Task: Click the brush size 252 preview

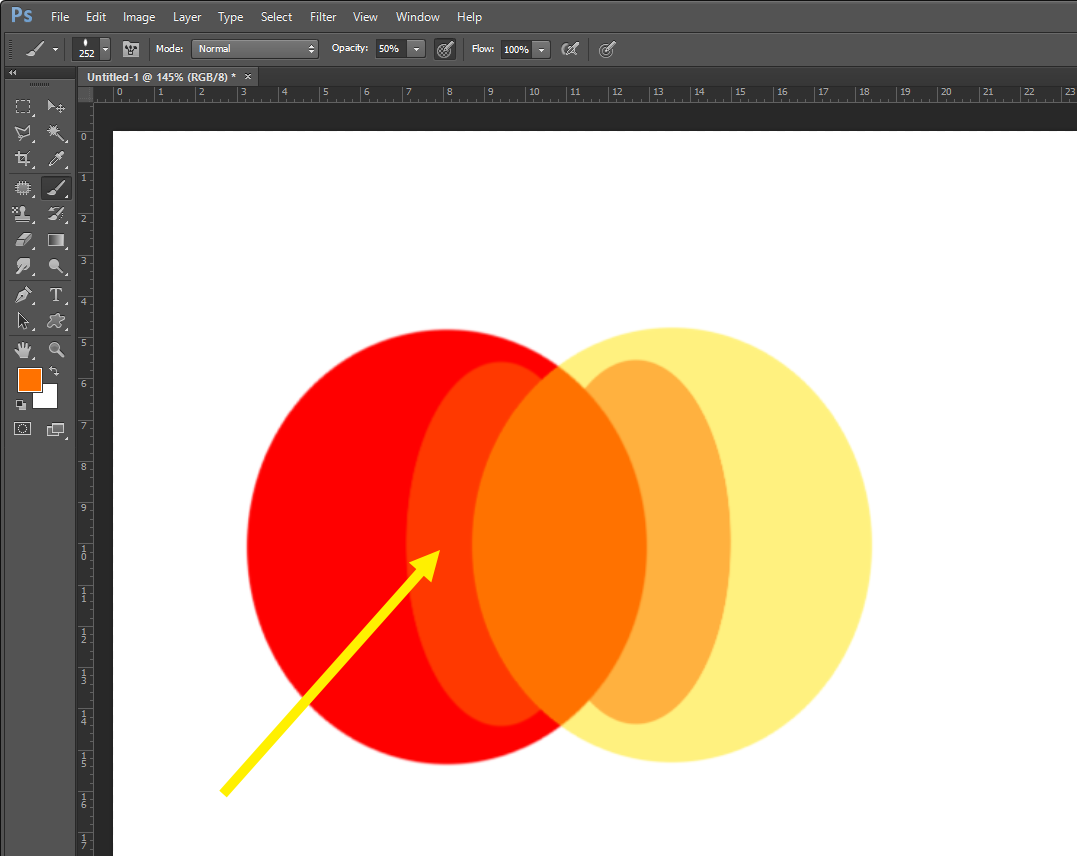Action: click(x=86, y=49)
